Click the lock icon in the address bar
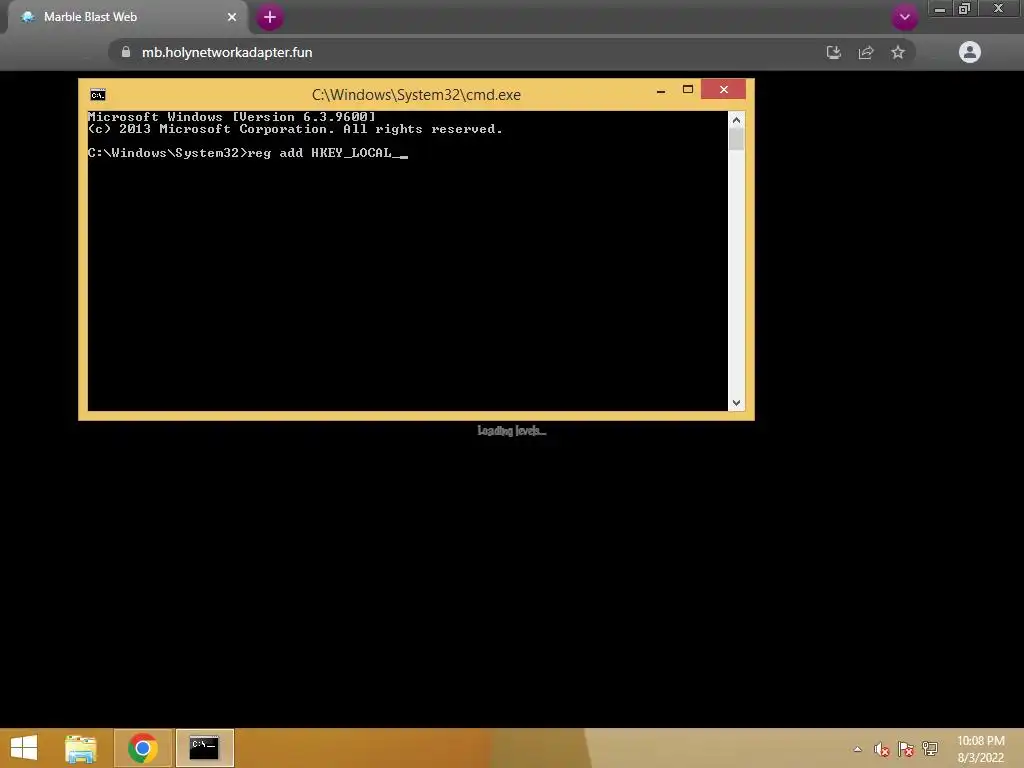Image resolution: width=1024 pixels, height=768 pixels. tap(126, 52)
